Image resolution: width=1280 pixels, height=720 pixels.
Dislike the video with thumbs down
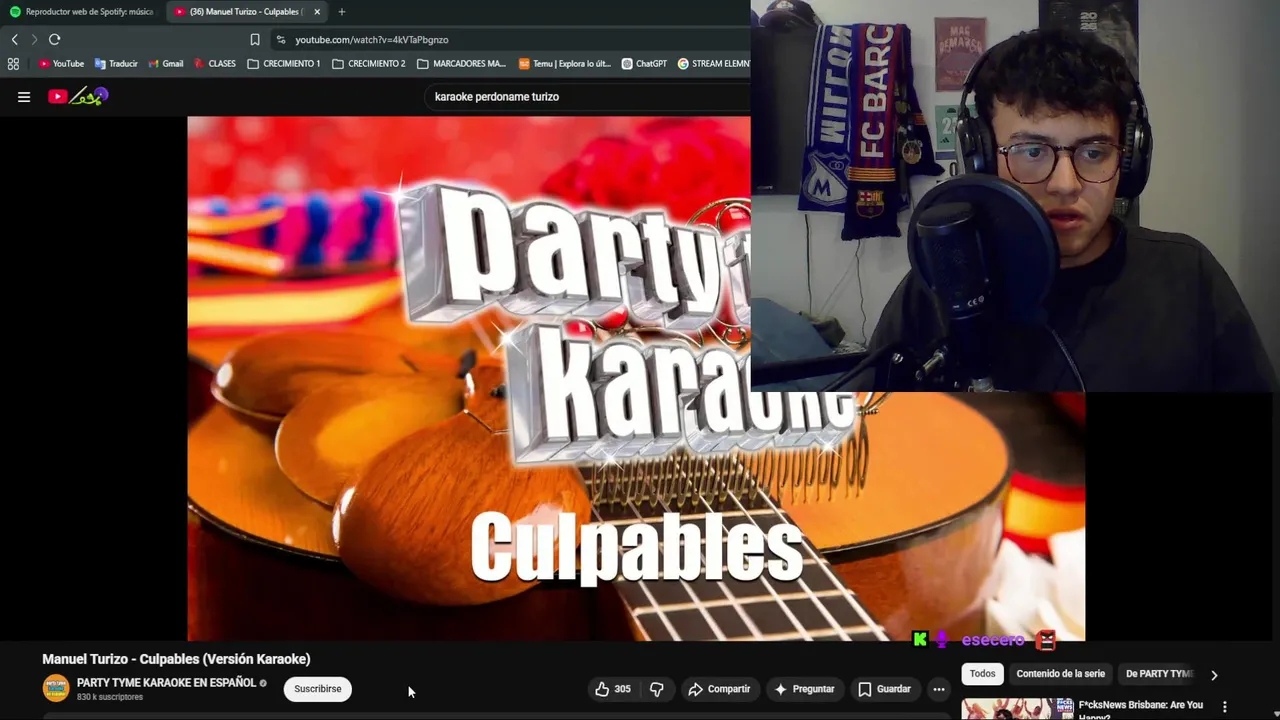pyautogui.click(x=657, y=689)
